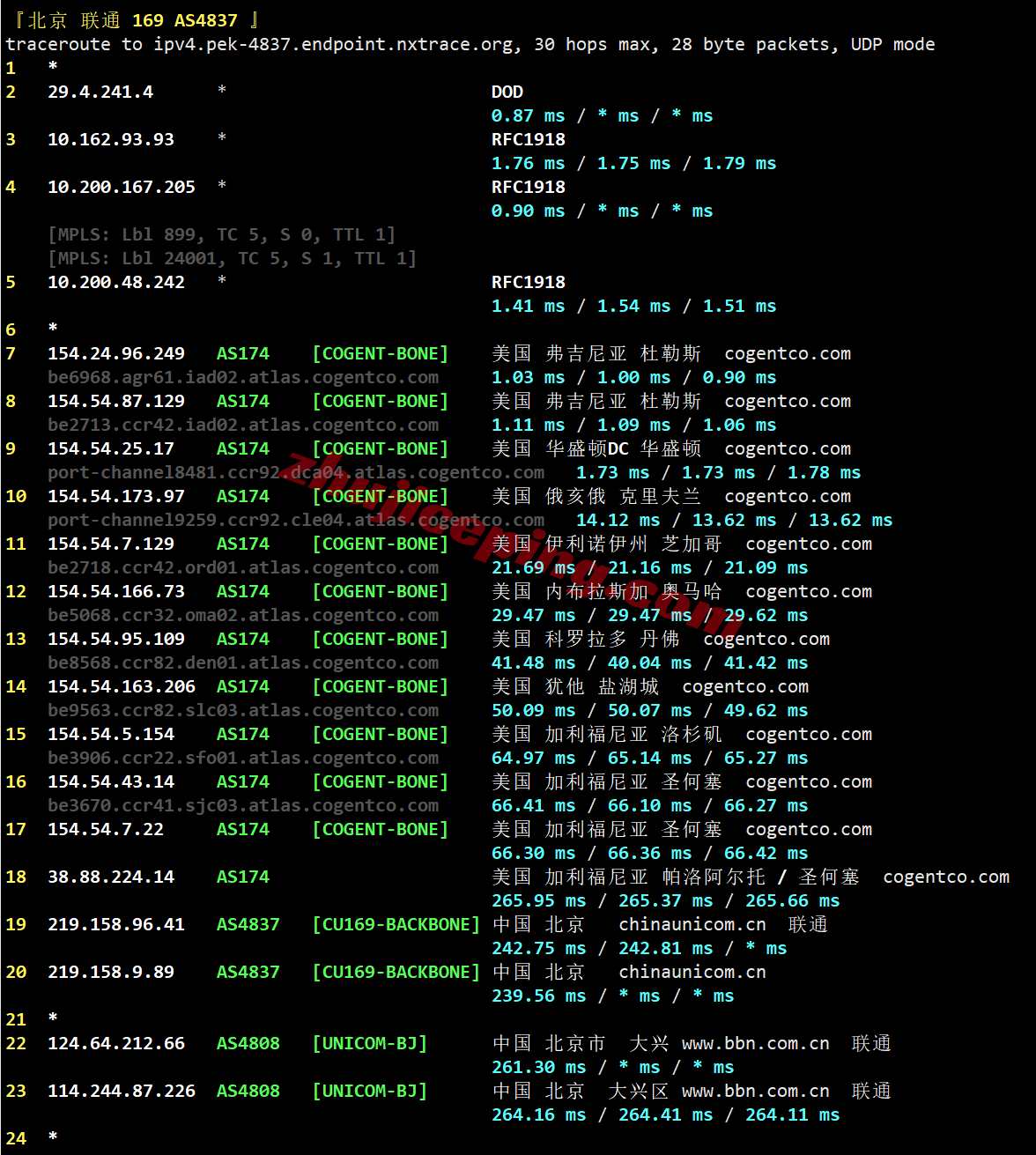
Task: Click hostname be6968.agr61.iad02.atlas.cogentco.com
Action: (243, 377)
